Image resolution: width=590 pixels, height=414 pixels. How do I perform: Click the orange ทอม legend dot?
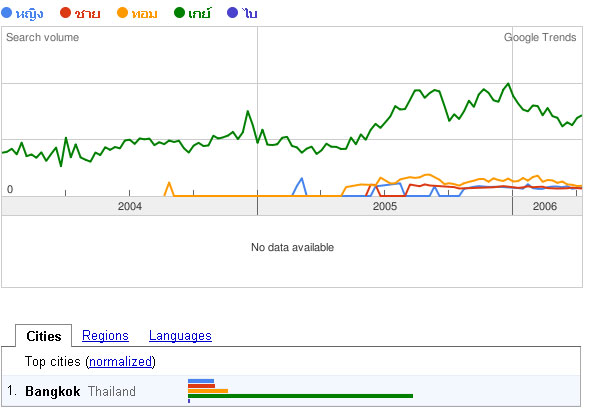(x=123, y=13)
